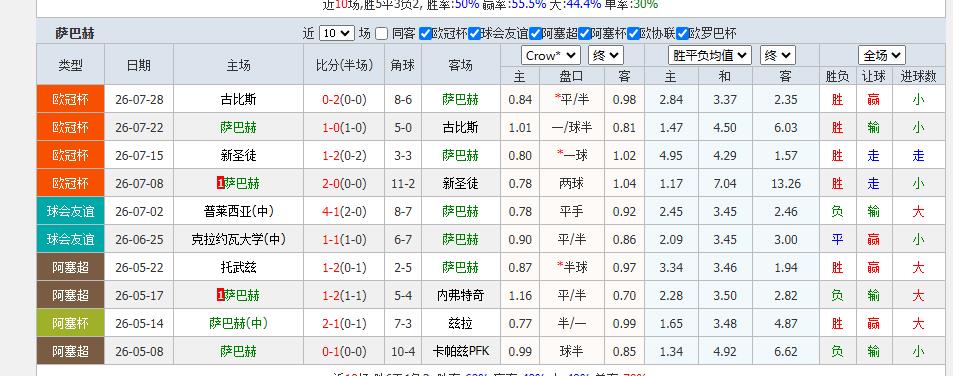Click the 让球 column header

pos(873,77)
